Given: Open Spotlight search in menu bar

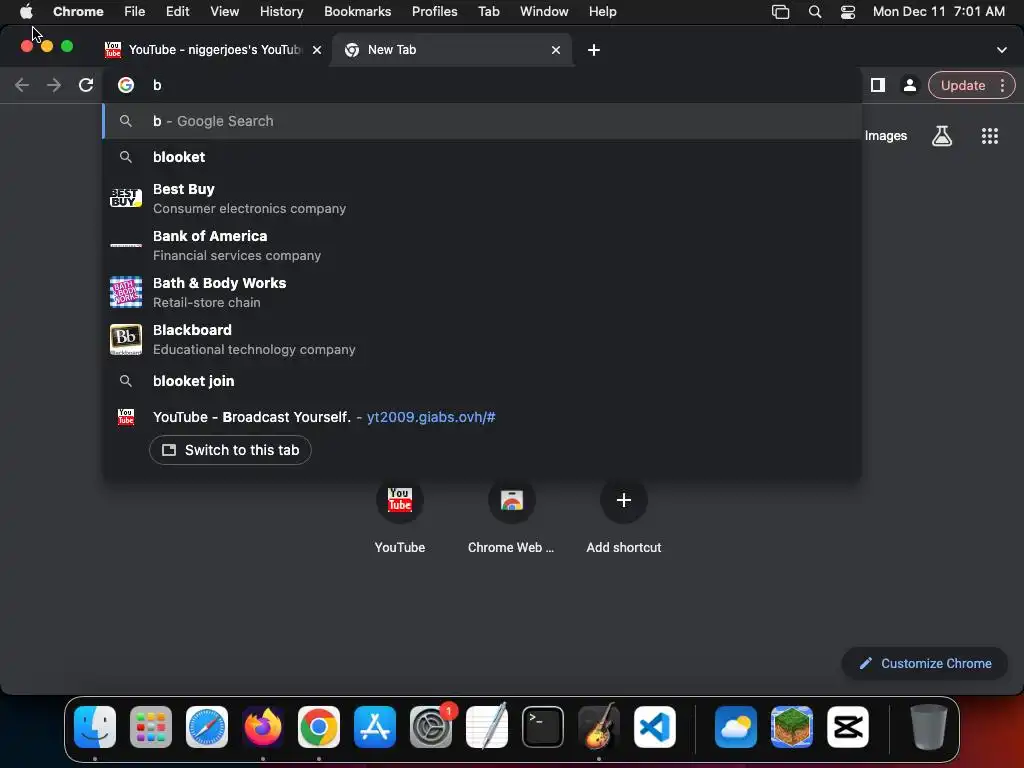Looking at the screenshot, I should (x=814, y=11).
